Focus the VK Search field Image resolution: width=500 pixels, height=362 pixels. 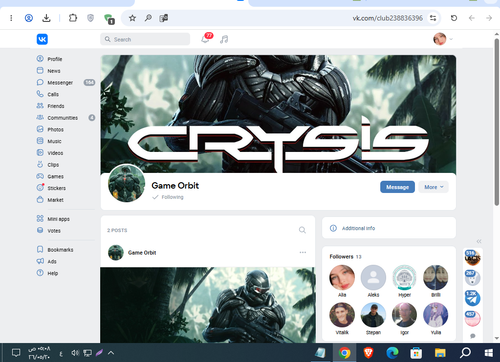click(x=145, y=39)
